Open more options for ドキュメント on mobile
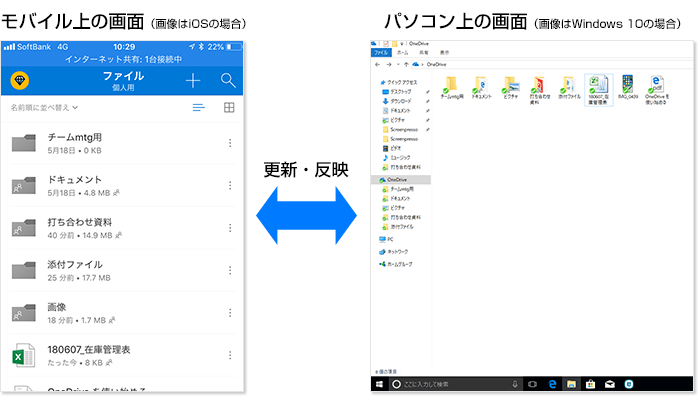 tap(230, 185)
